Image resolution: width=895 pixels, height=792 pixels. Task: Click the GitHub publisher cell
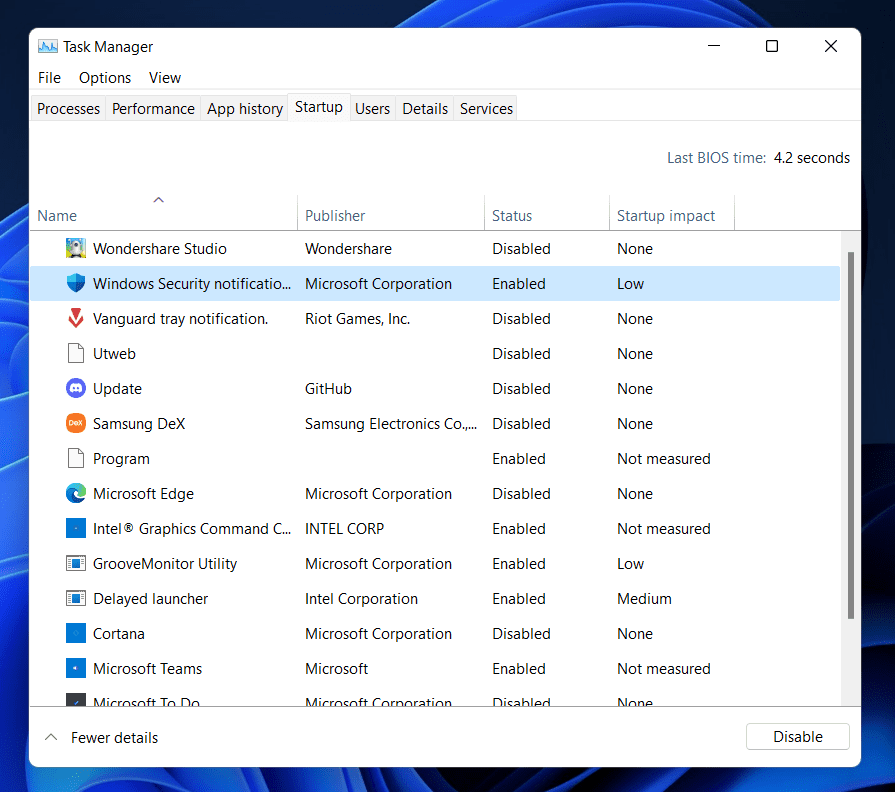point(328,389)
